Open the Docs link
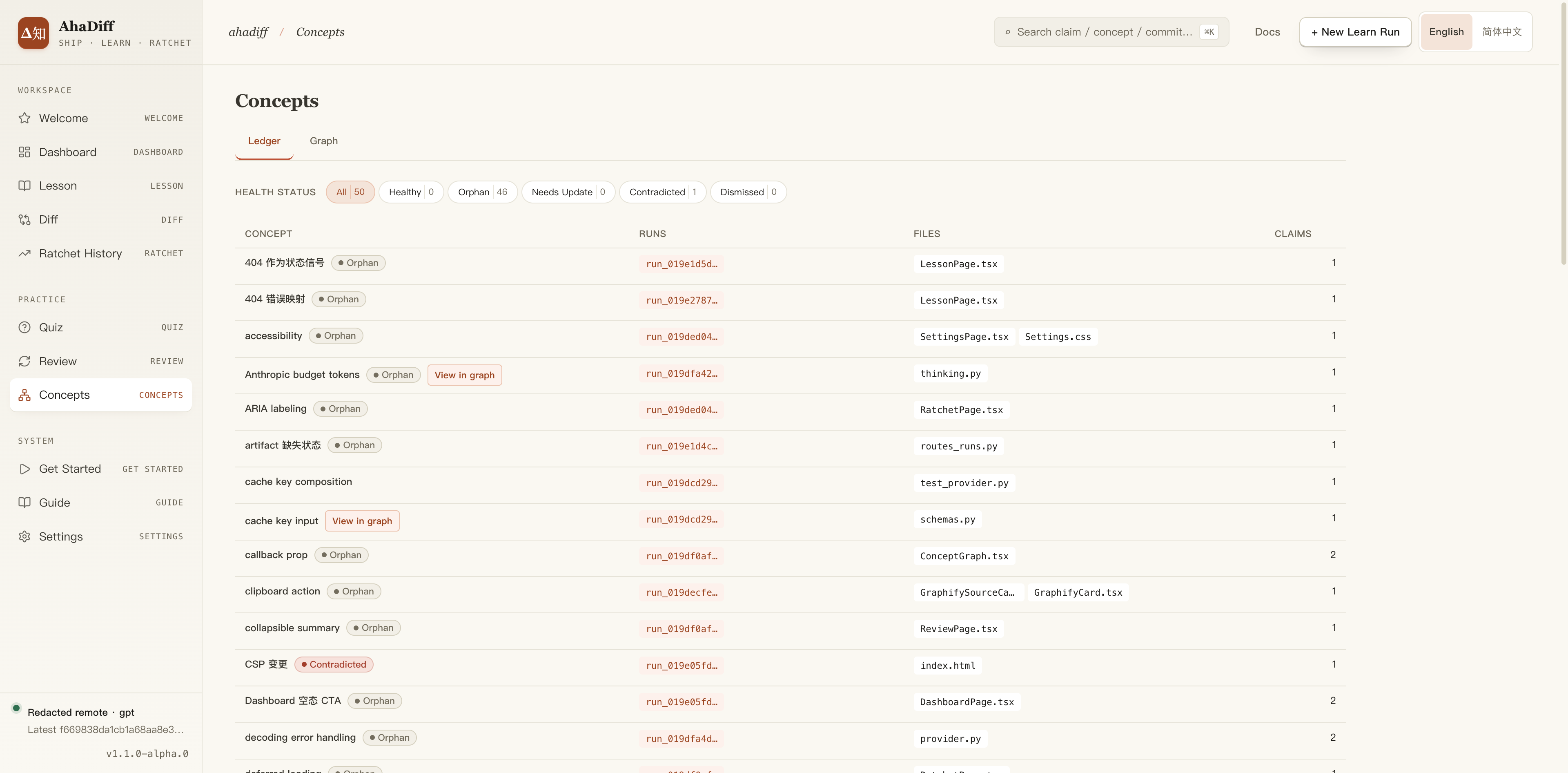This screenshot has height=773, width=1568. coord(1267,32)
